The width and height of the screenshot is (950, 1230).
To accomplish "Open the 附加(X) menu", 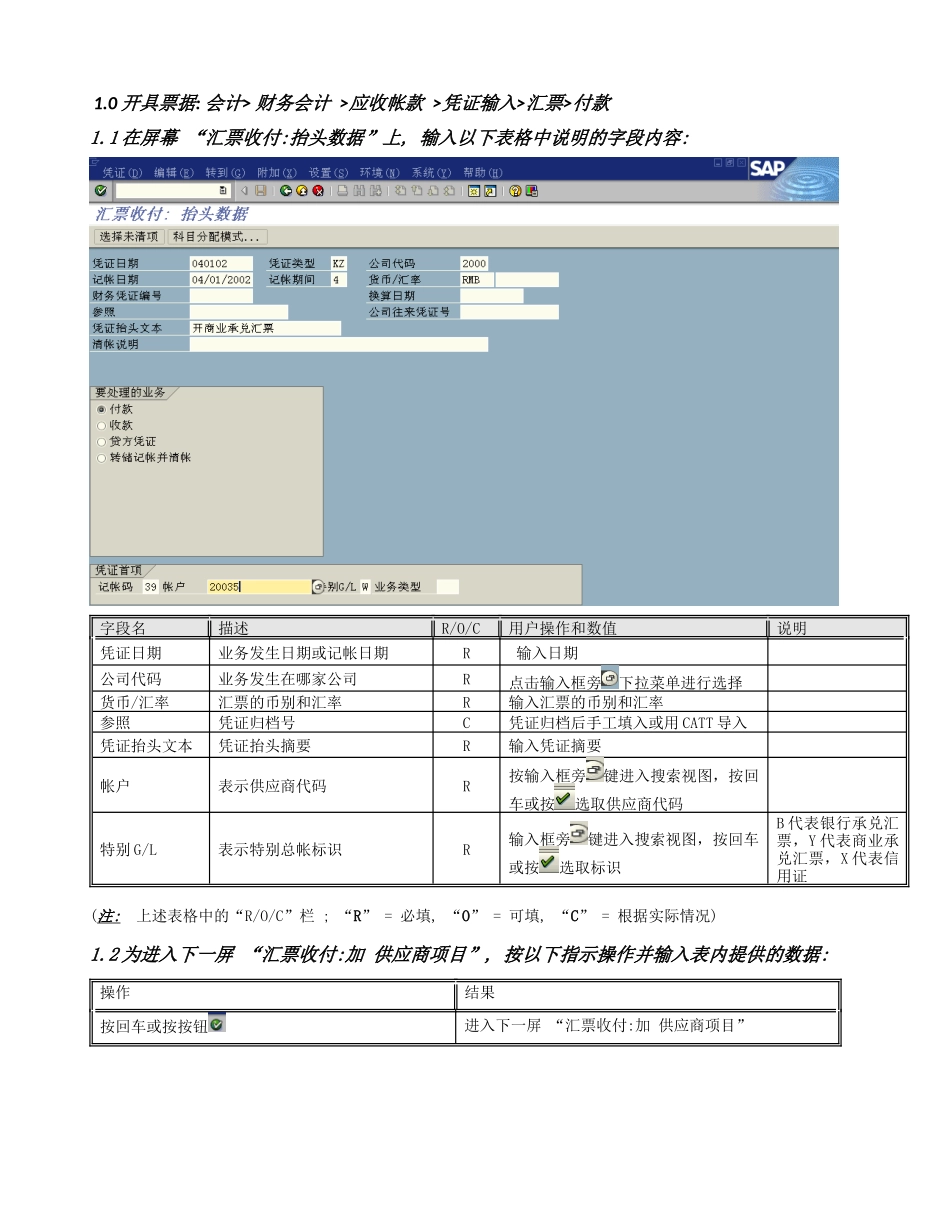I will click(x=277, y=172).
